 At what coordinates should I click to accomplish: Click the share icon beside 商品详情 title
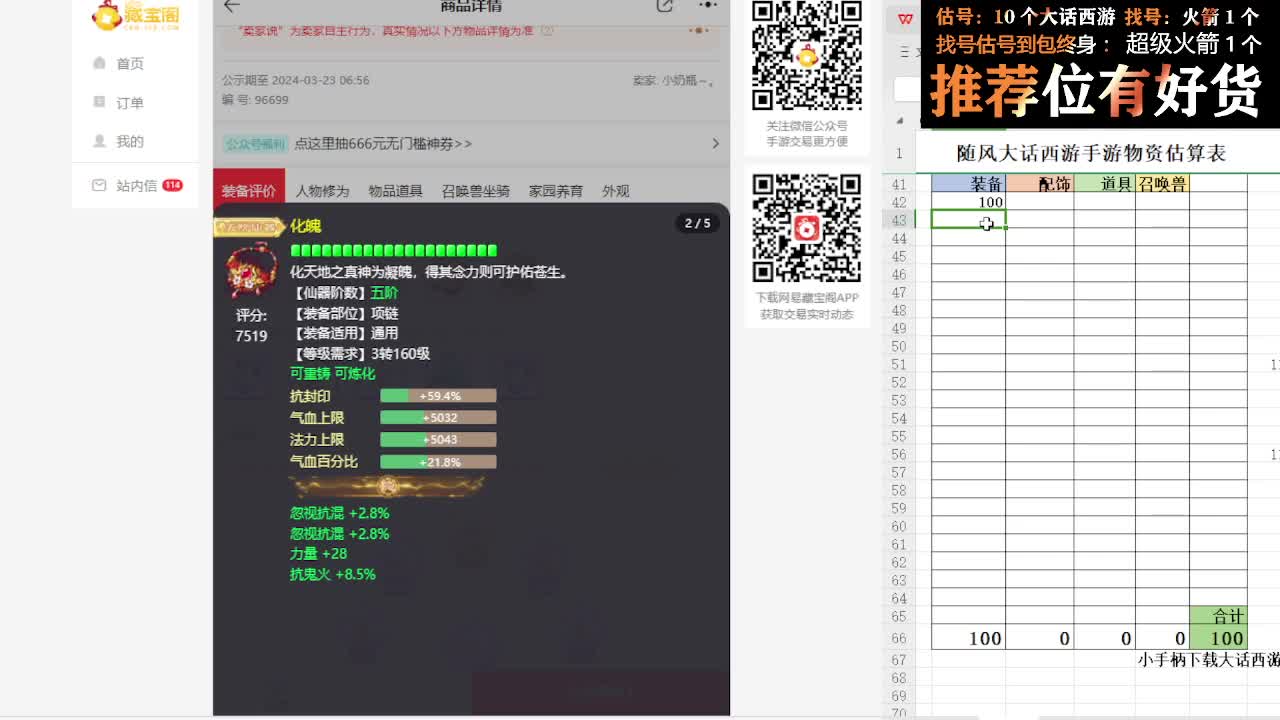(x=664, y=7)
